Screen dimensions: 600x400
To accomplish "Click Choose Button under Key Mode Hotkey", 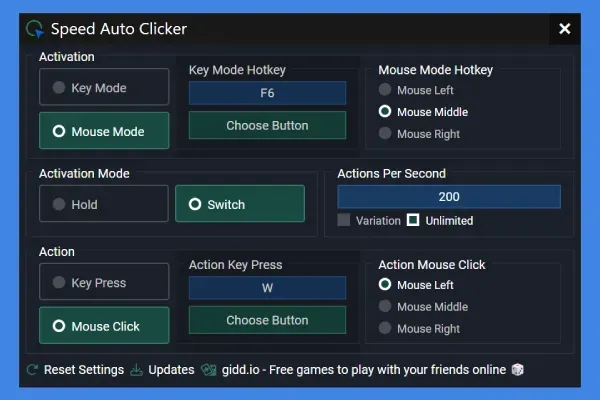I will pos(267,125).
